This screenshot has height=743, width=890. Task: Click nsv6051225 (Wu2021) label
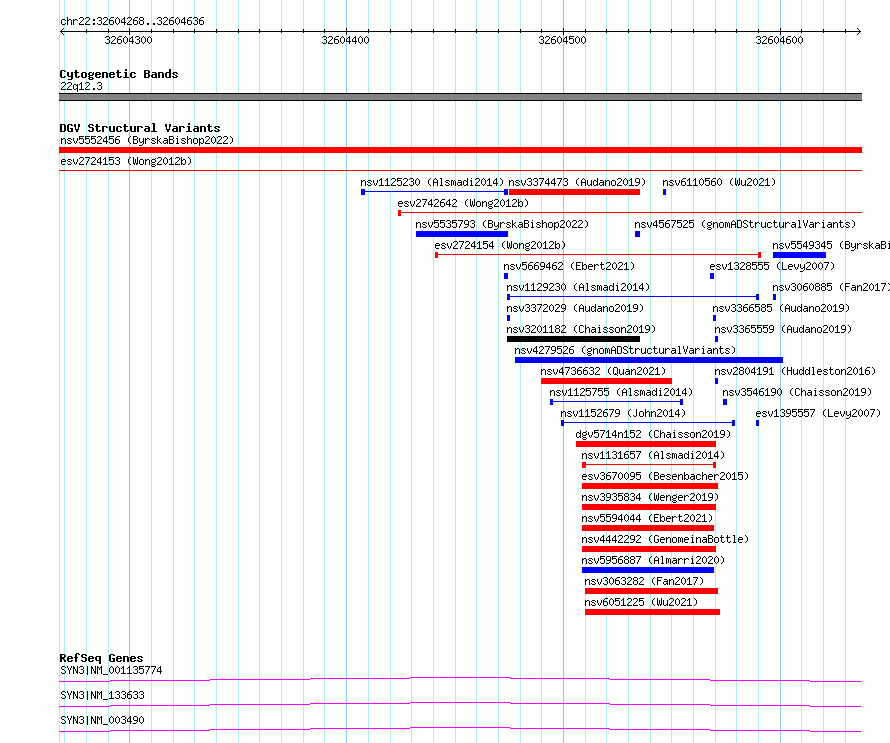coord(641,602)
